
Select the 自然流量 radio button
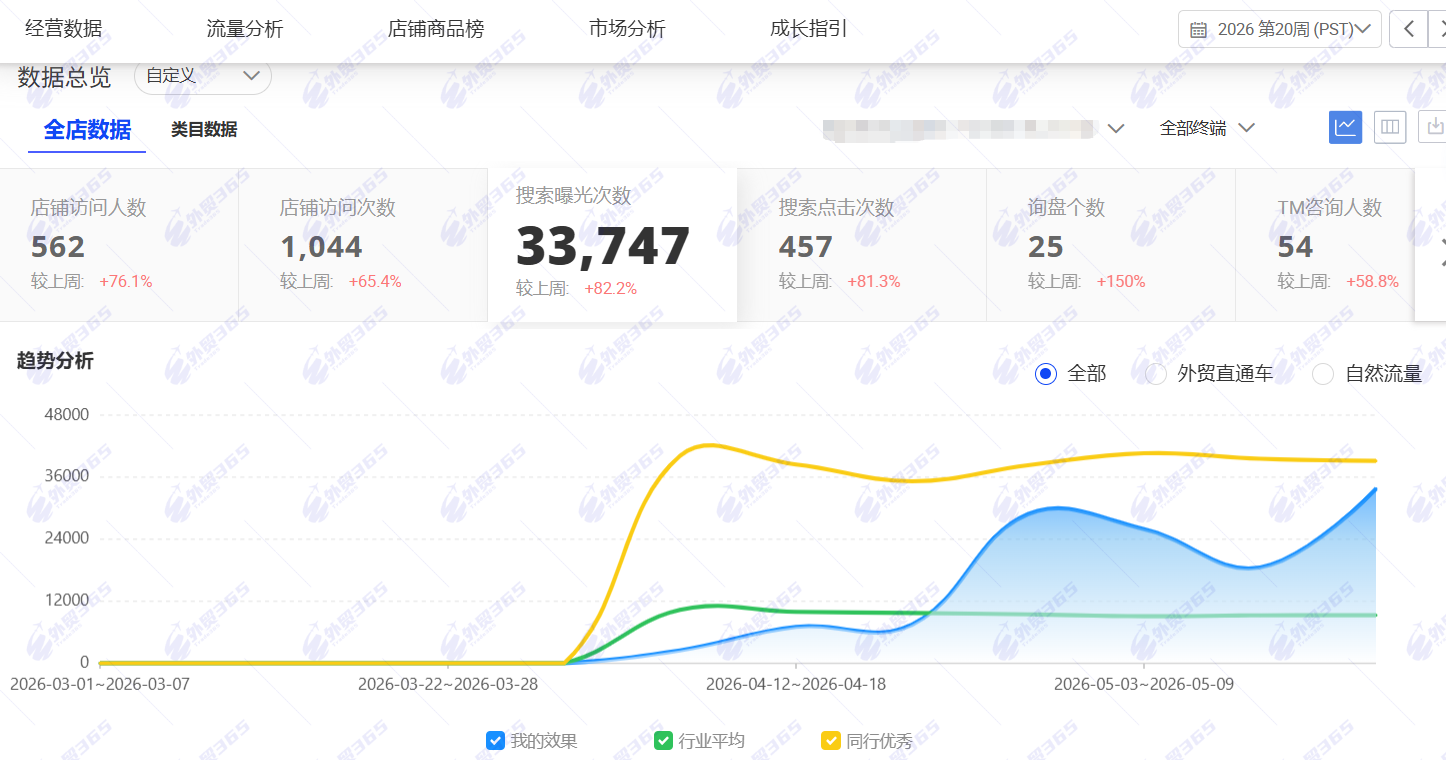click(x=1323, y=374)
